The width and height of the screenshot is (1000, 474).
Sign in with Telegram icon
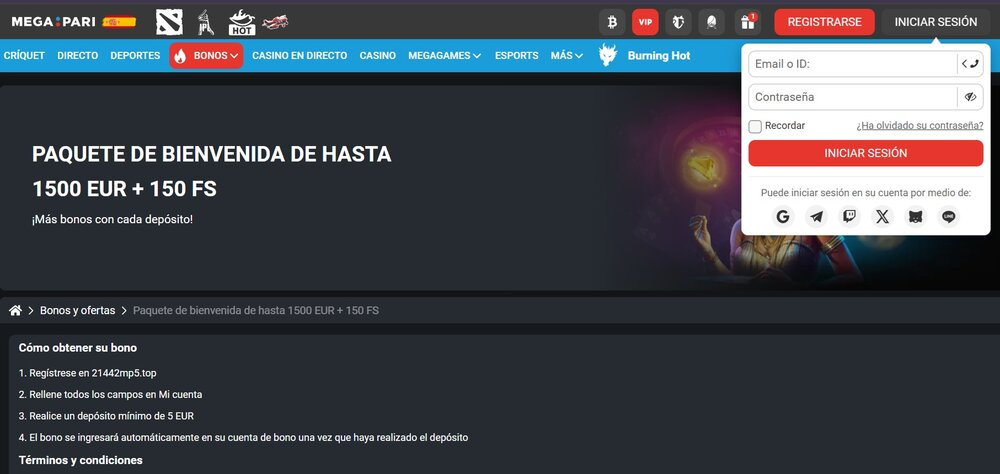coord(816,217)
